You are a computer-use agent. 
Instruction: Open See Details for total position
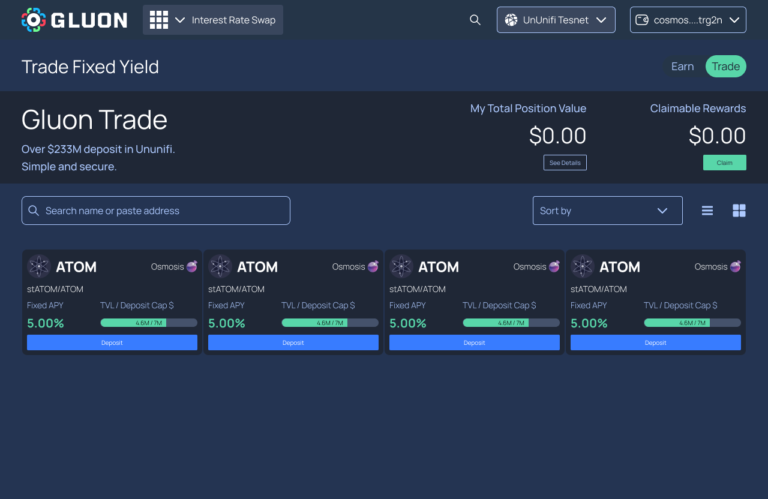click(x=565, y=163)
